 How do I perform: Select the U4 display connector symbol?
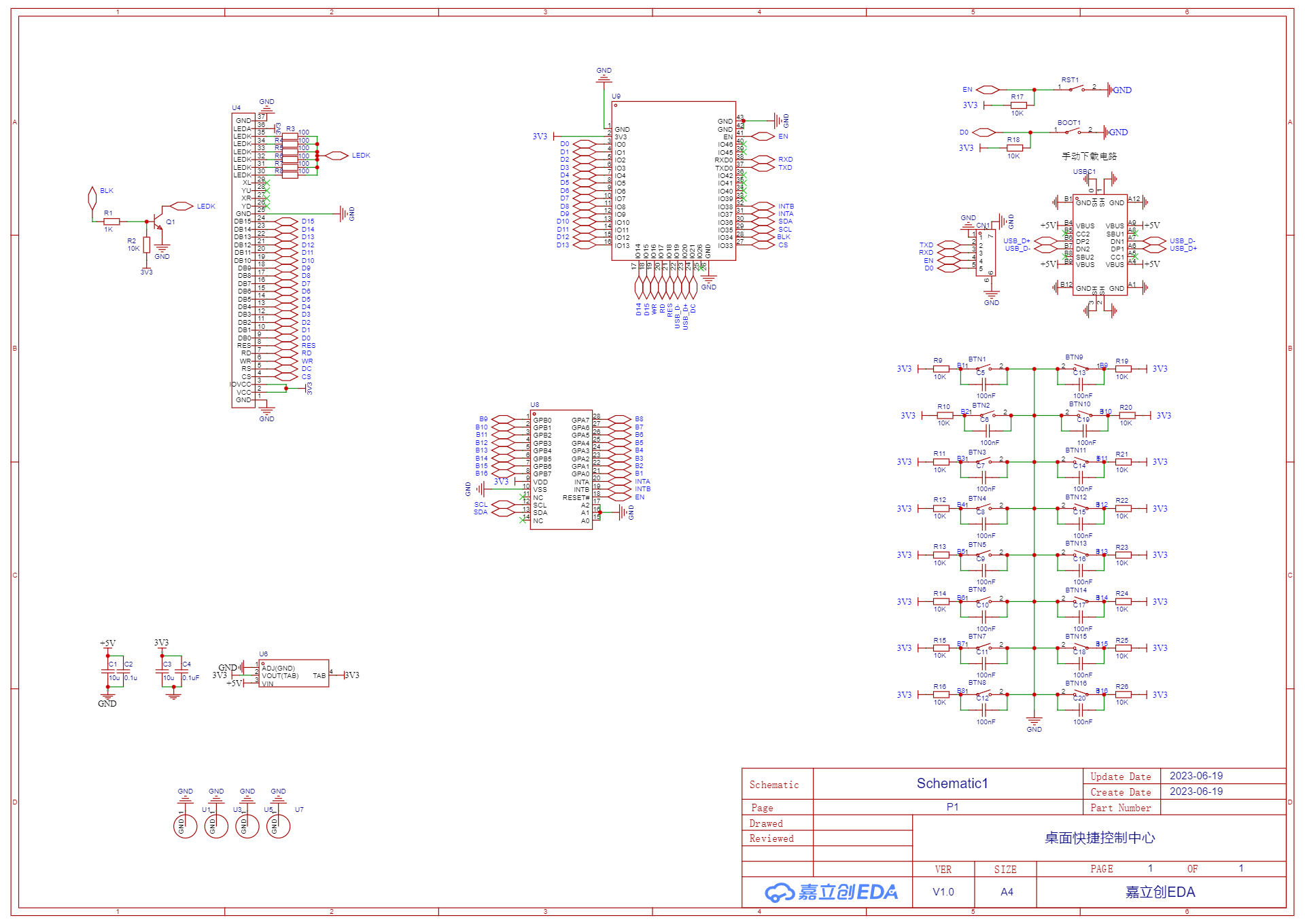243,260
